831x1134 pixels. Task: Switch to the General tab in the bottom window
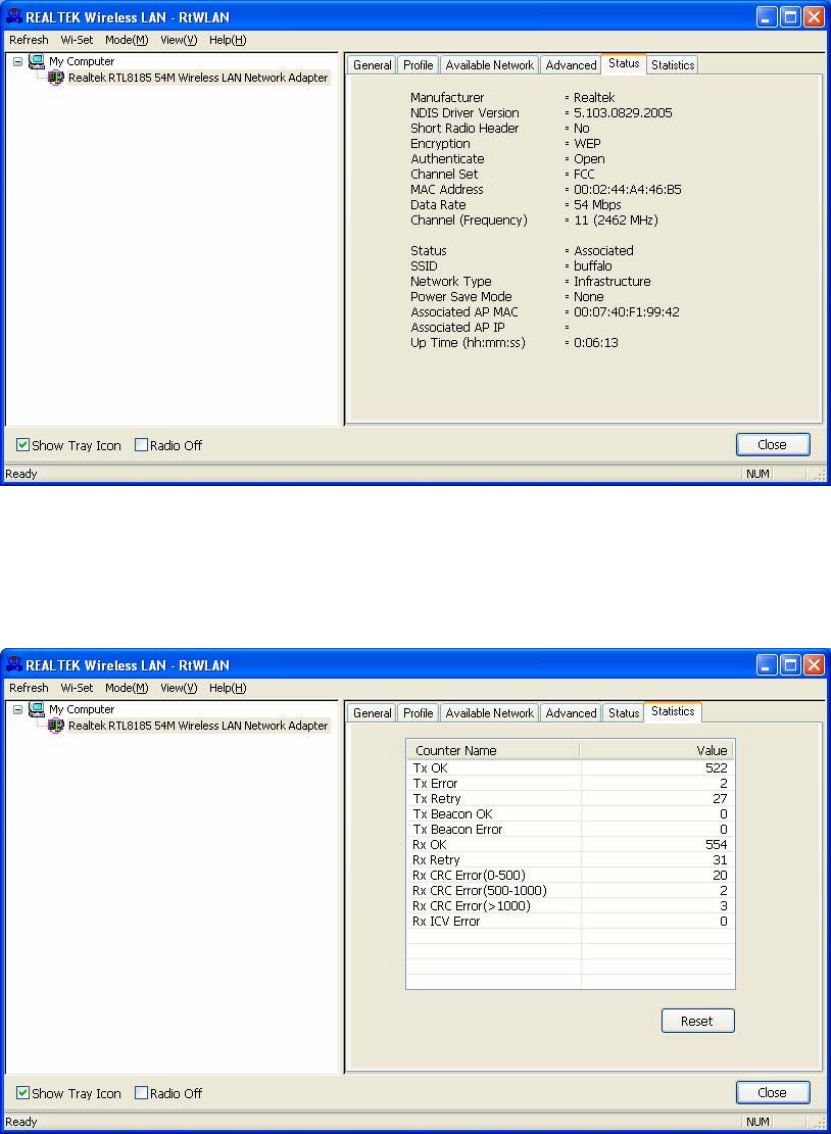click(372, 713)
